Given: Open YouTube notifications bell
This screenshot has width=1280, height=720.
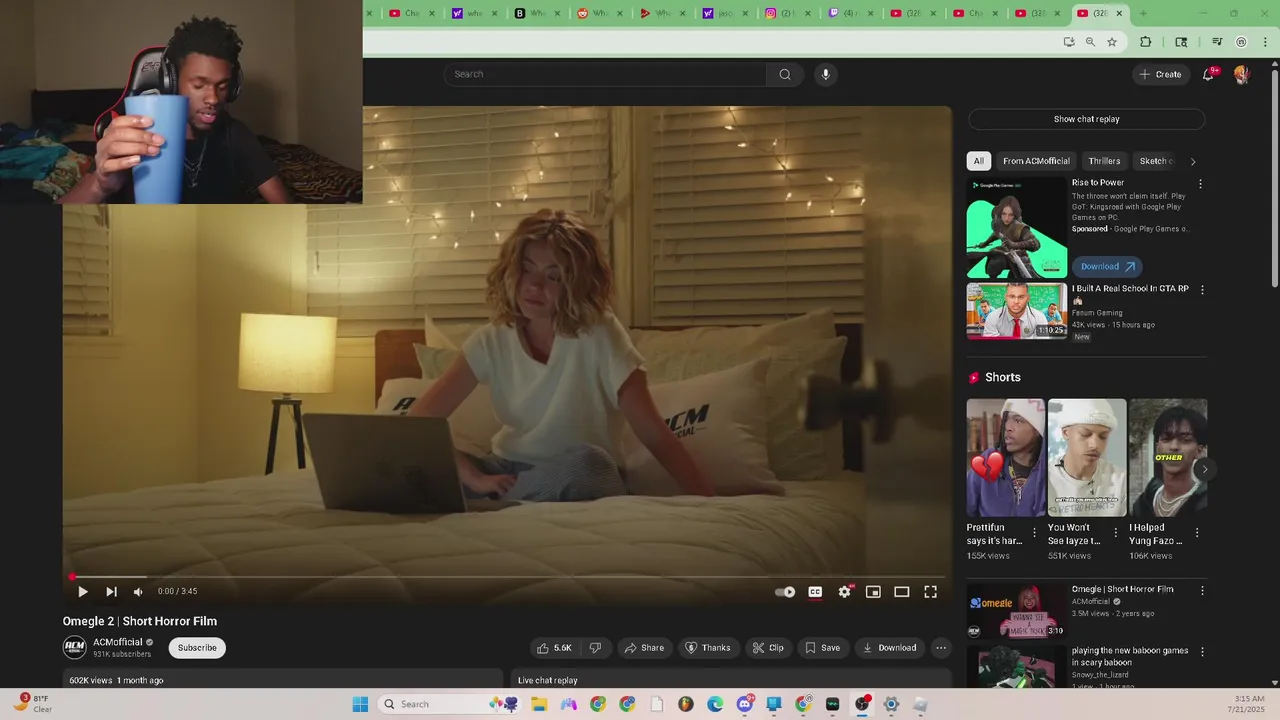Looking at the screenshot, I should 1209,74.
